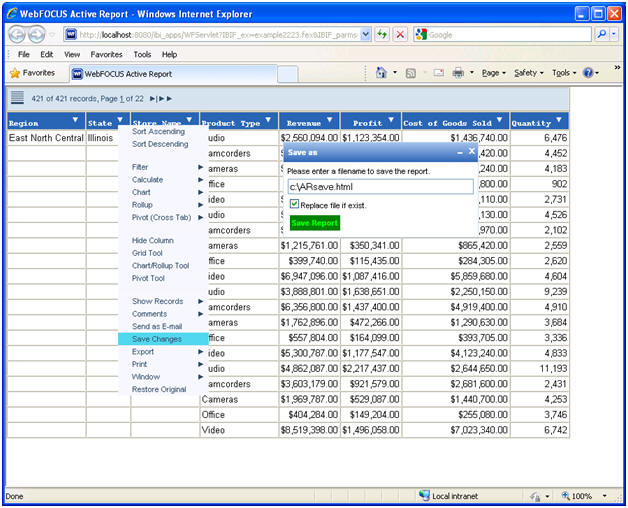
Task: Select the highlighted Save Changes item
Action: (x=163, y=339)
